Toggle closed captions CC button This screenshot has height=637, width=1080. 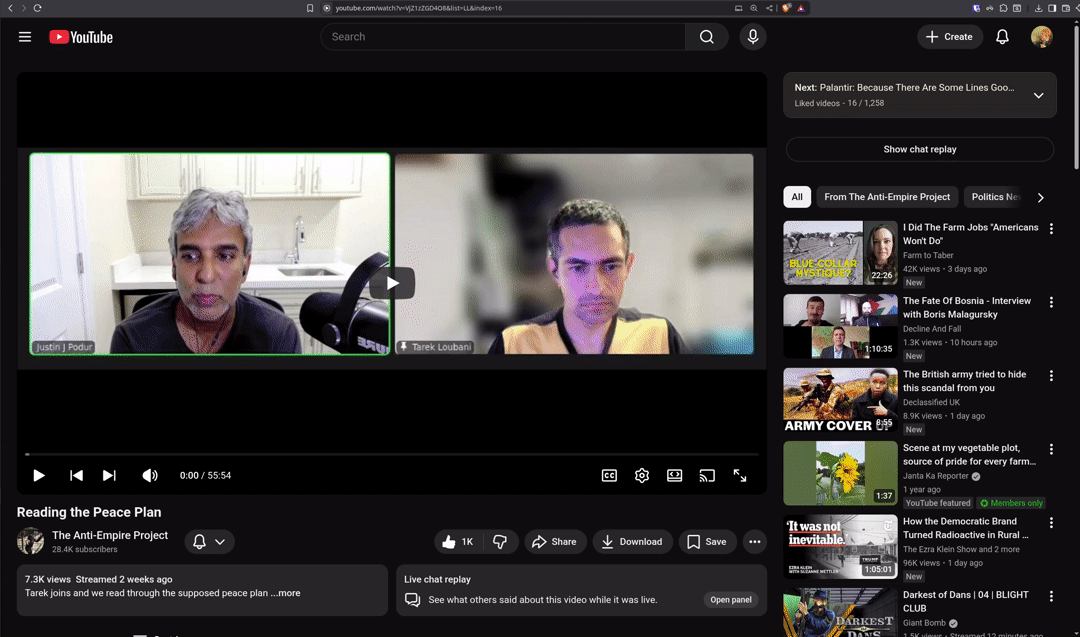tap(609, 476)
